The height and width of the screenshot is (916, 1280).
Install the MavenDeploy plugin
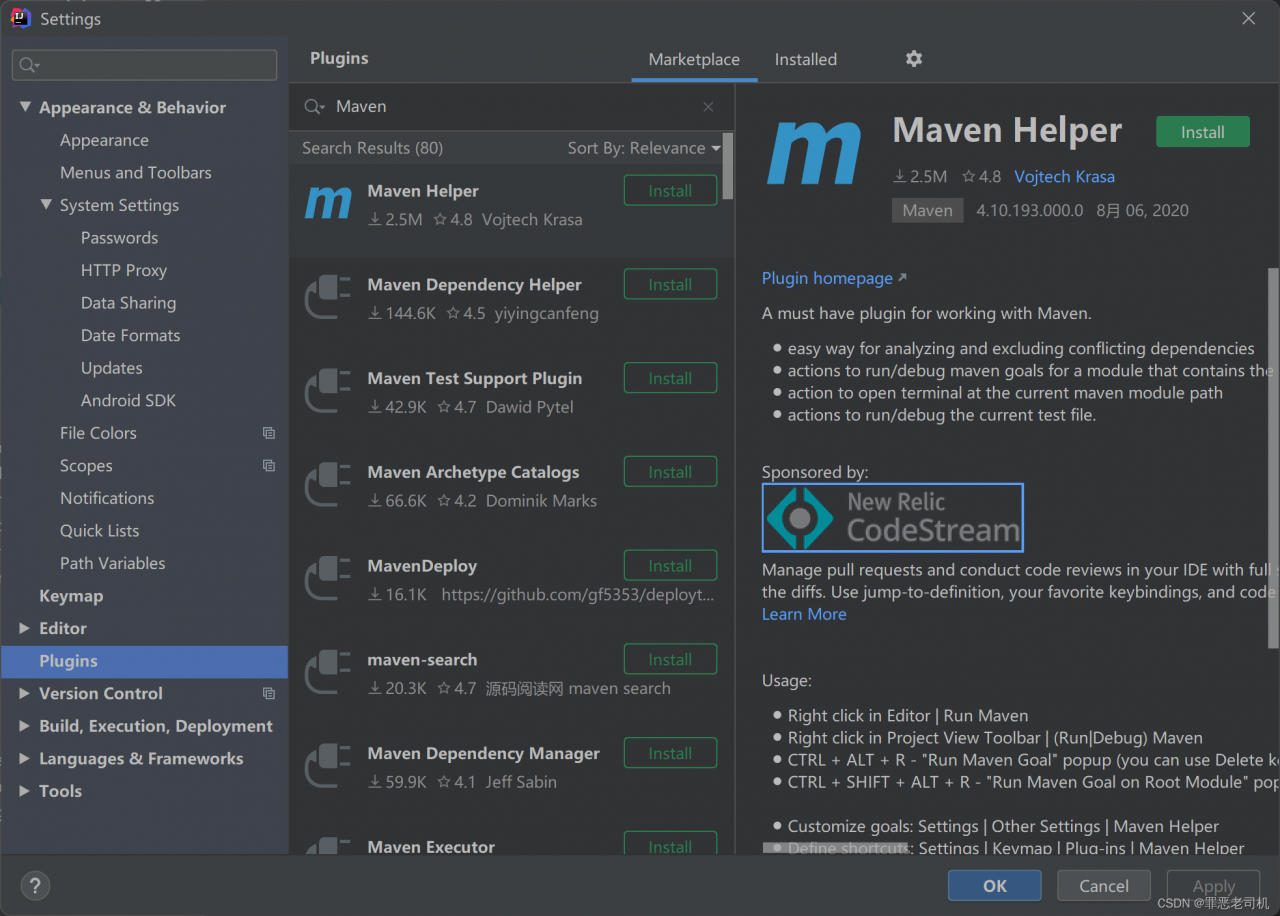click(x=670, y=566)
